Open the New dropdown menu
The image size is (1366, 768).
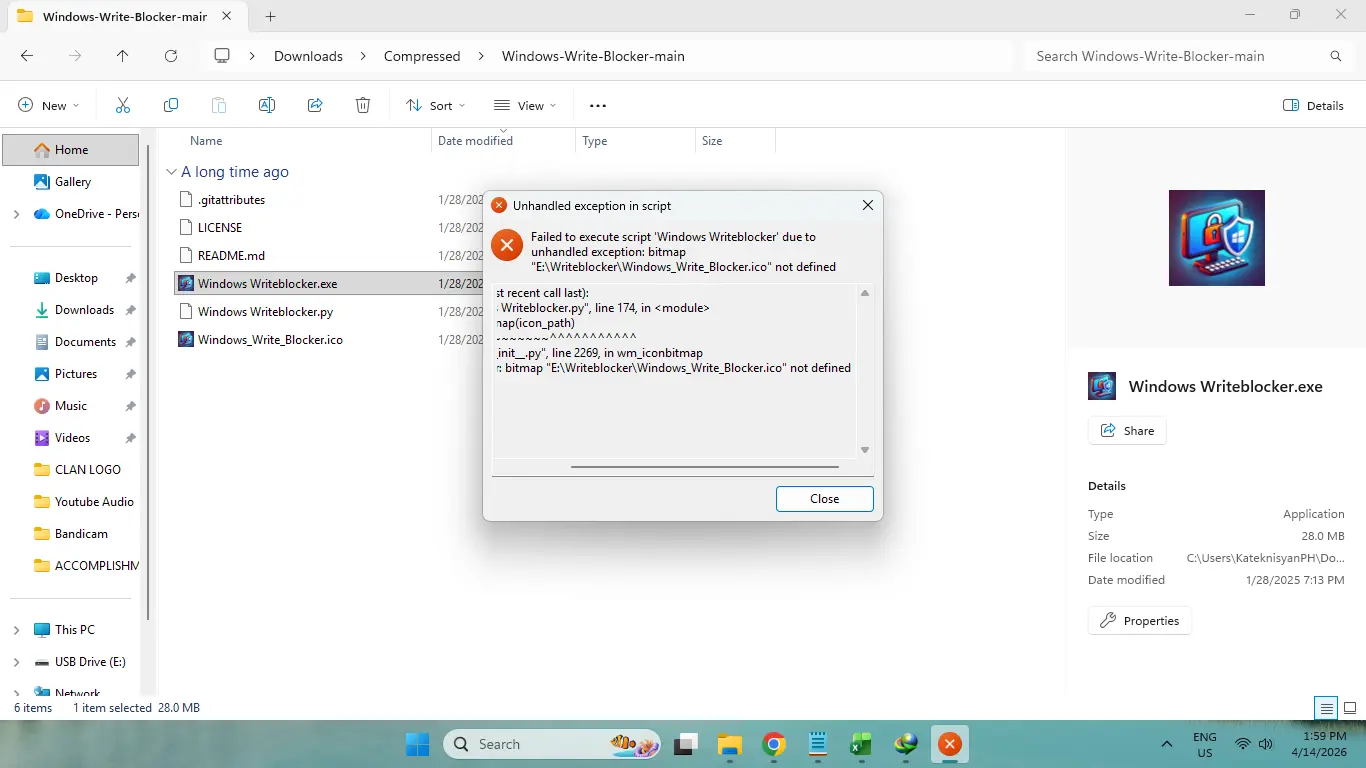pos(48,105)
